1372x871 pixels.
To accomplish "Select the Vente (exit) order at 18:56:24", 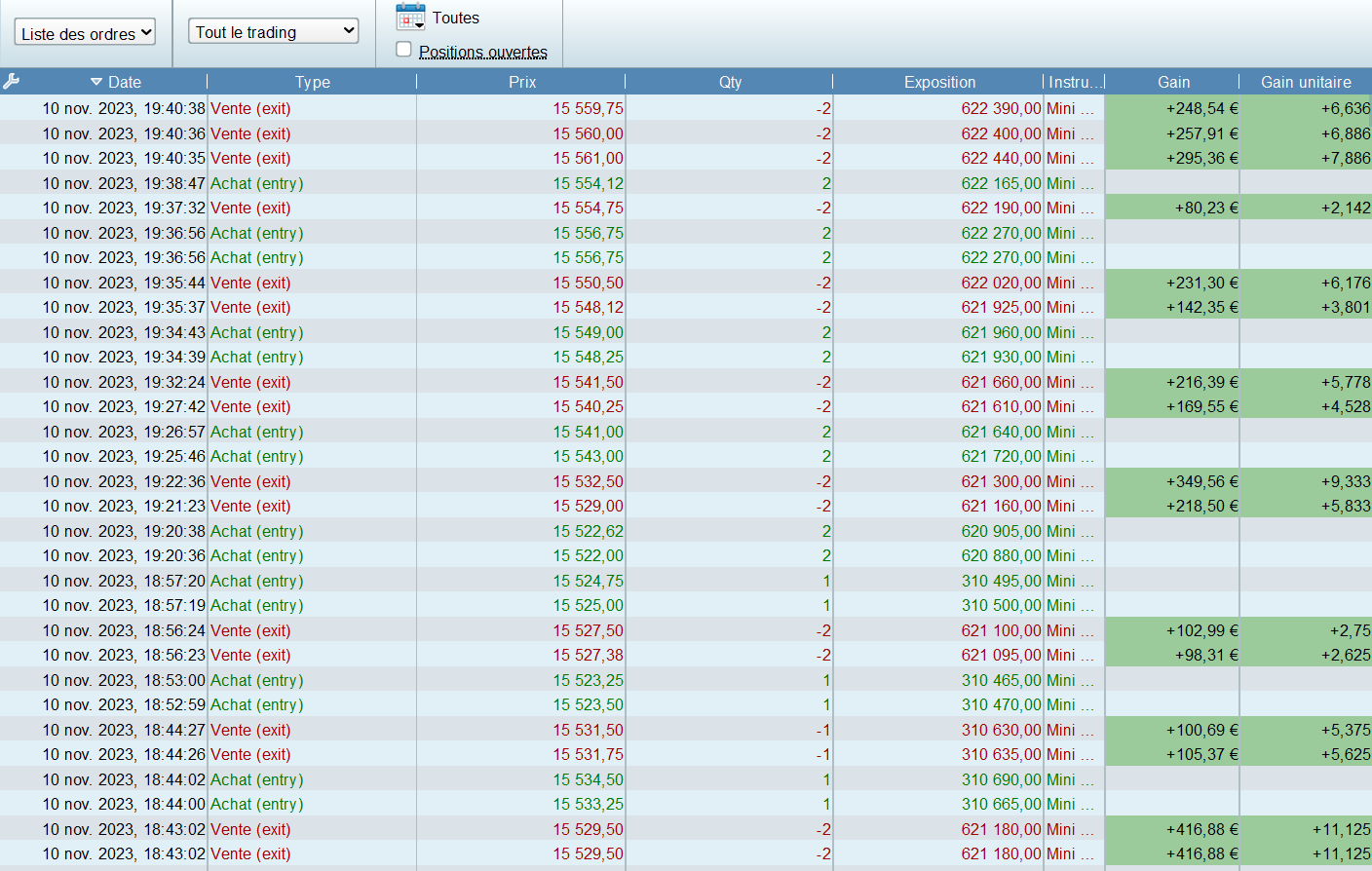I will click(250, 630).
